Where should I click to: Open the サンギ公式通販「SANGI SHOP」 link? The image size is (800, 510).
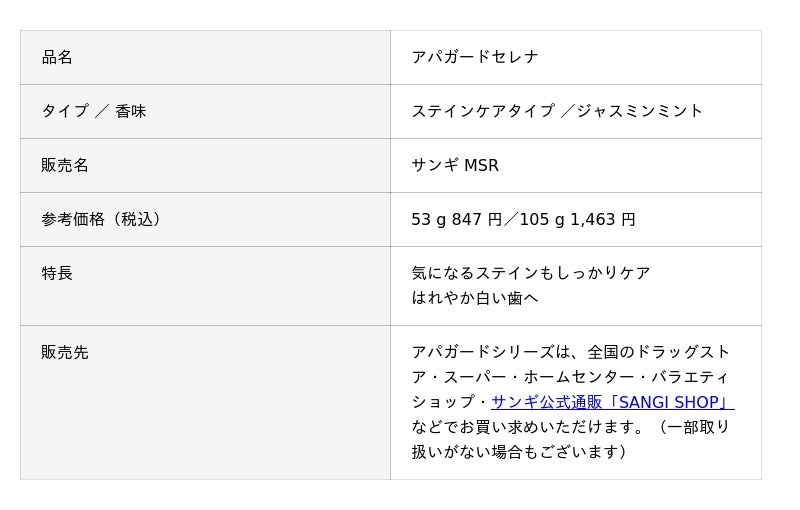(x=612, y=402)
